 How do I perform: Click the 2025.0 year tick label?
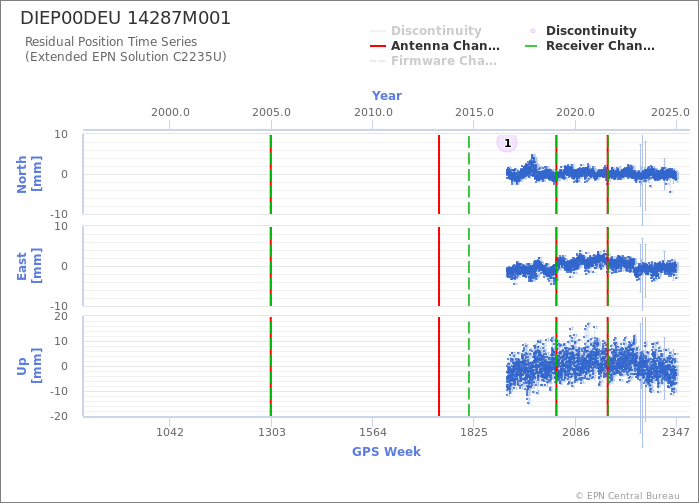tap(670, 112)
